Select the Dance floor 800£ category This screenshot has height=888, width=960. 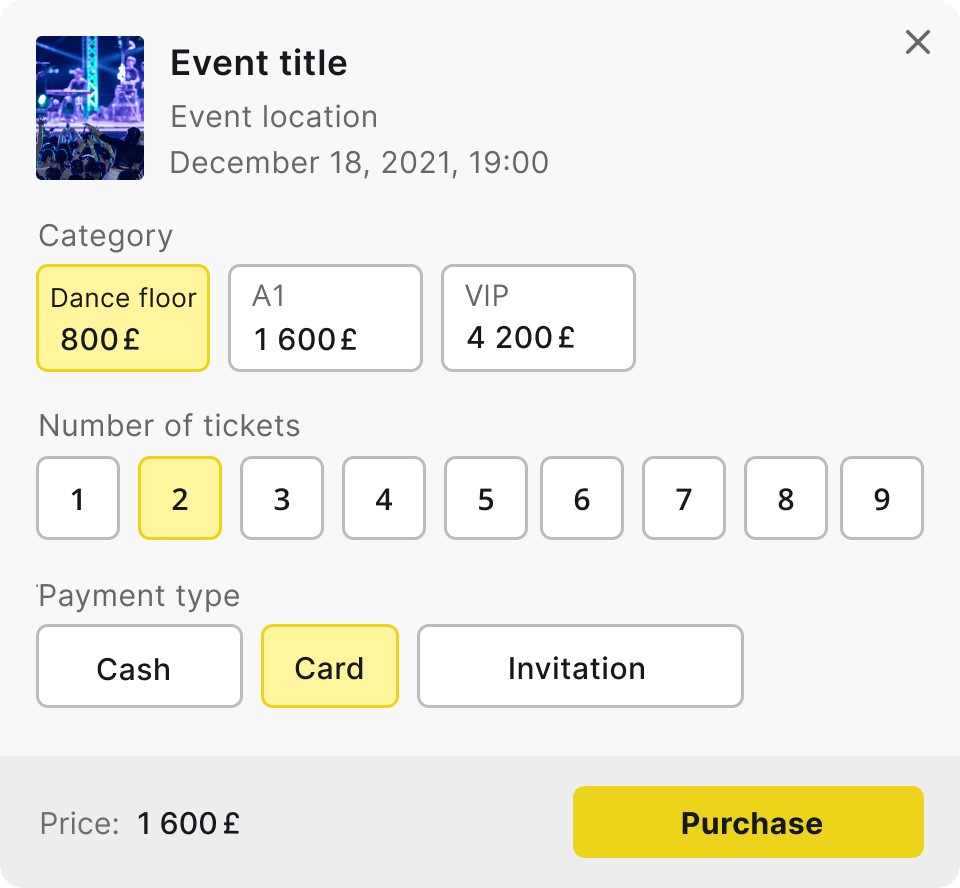point(123,318)
